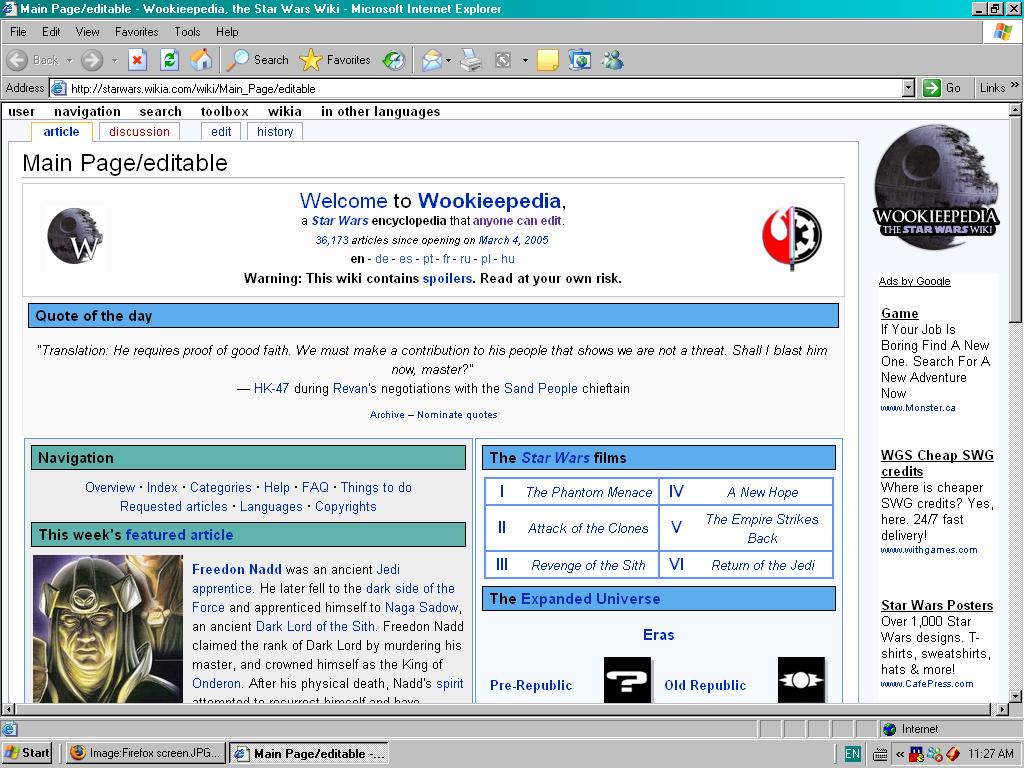This screenshot has height=768, width=1024.
Task: Switch to Image:Firefox screen.JPG taskbar window
Action: pos(144,753)
